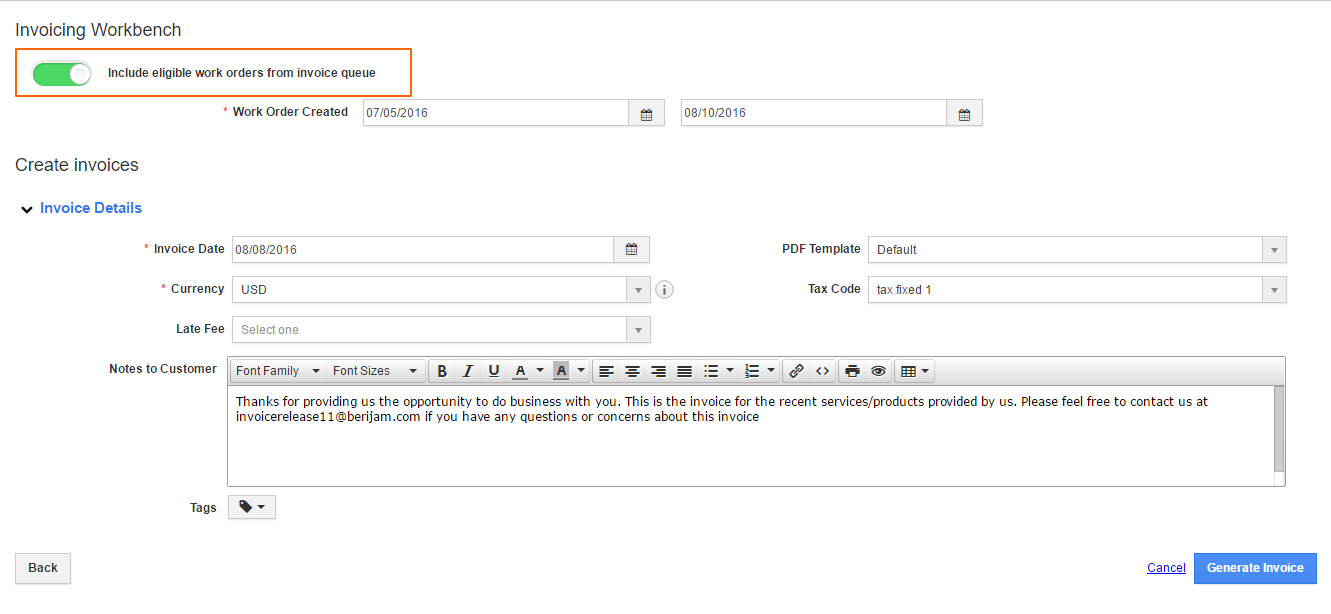This screenshot has height=614, width=1331.
Task: Click the underline formatting icon
Action: pyautogui.click(x=494, y=371)
